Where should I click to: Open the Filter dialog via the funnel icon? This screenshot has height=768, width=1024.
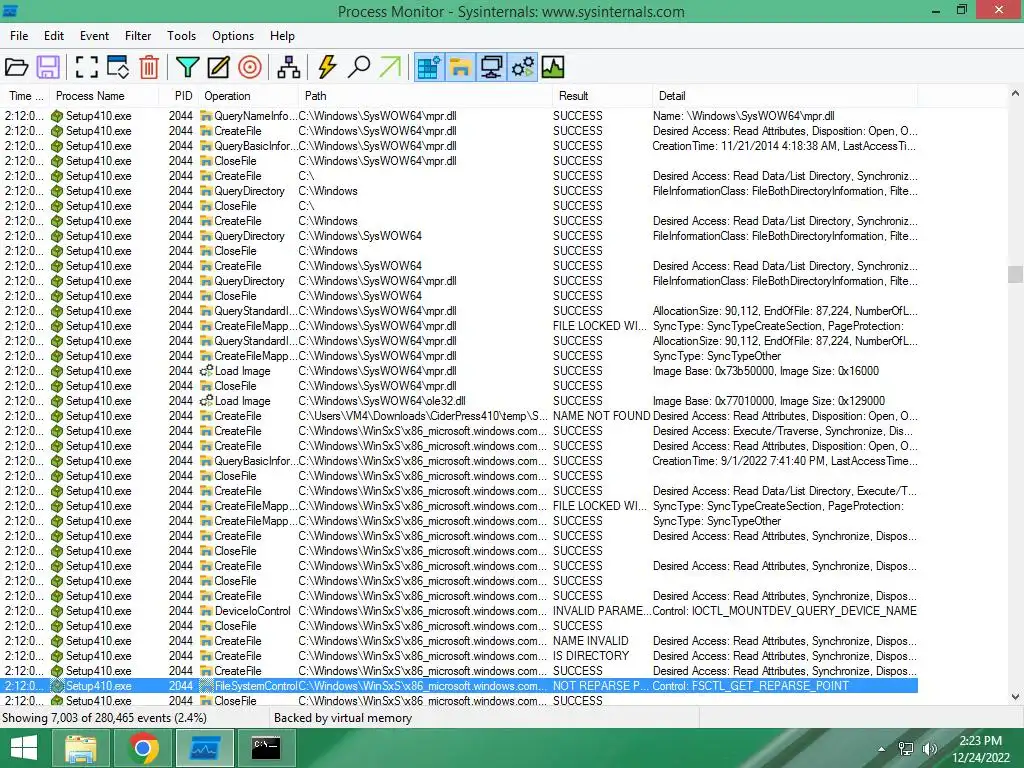pos(187,67)
